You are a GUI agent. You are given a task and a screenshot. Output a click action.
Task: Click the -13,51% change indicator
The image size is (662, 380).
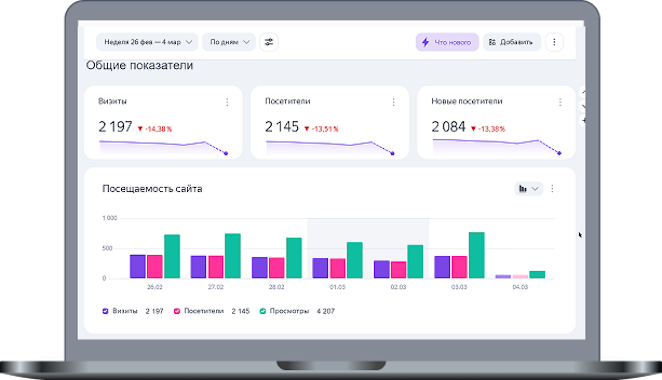click(321, 129)
